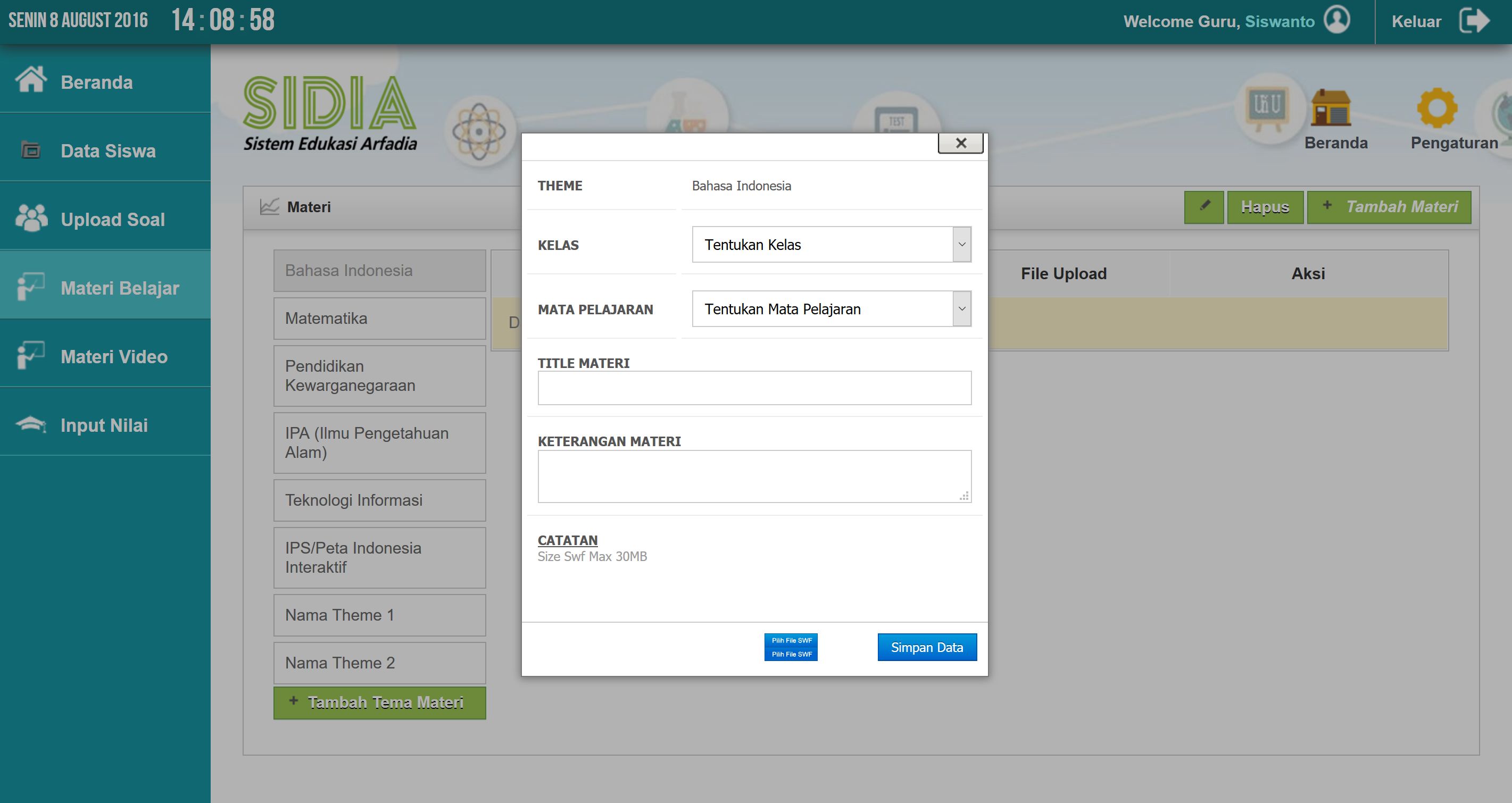Click the Pengaturan label in header
This screenshot has height=803, width=1512.
(x=1454, y=143)
